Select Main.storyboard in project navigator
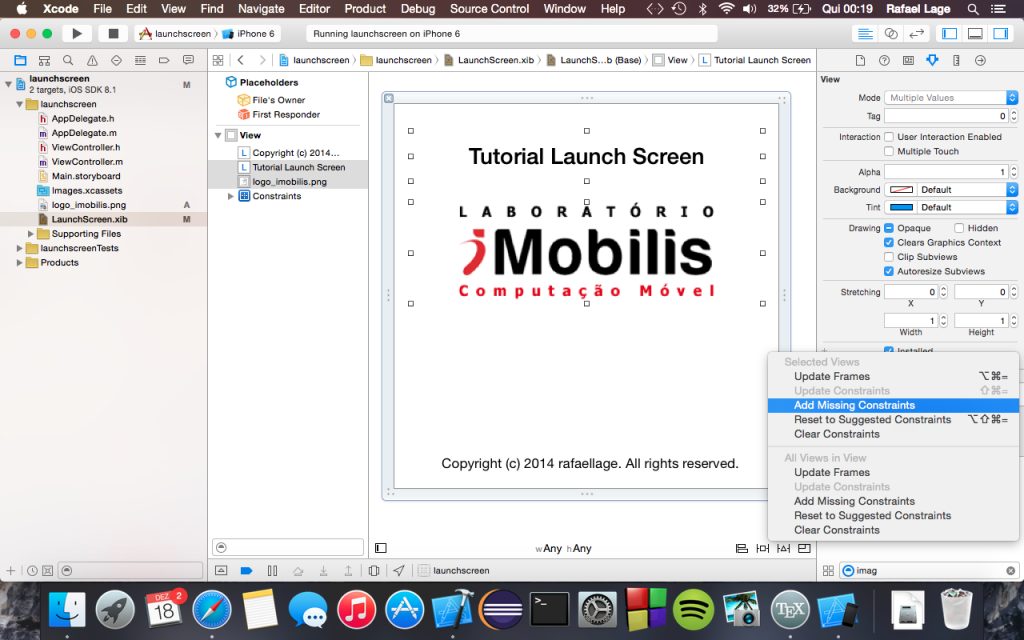The image size is (1024, 640). pos(85,176)
